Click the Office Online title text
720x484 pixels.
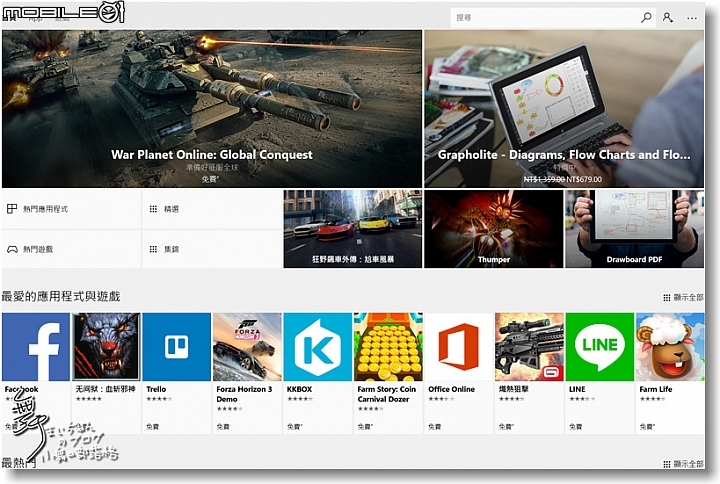point(451,389)
